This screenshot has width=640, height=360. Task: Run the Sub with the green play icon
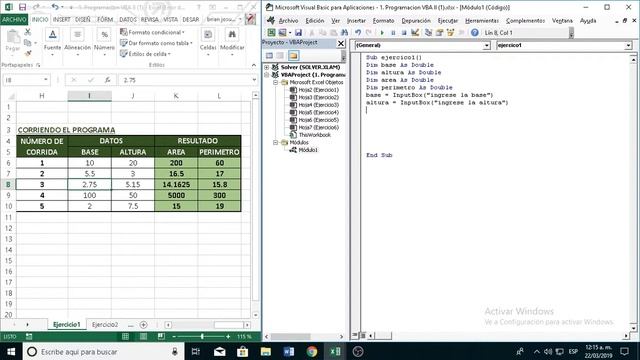click(382, 33)
